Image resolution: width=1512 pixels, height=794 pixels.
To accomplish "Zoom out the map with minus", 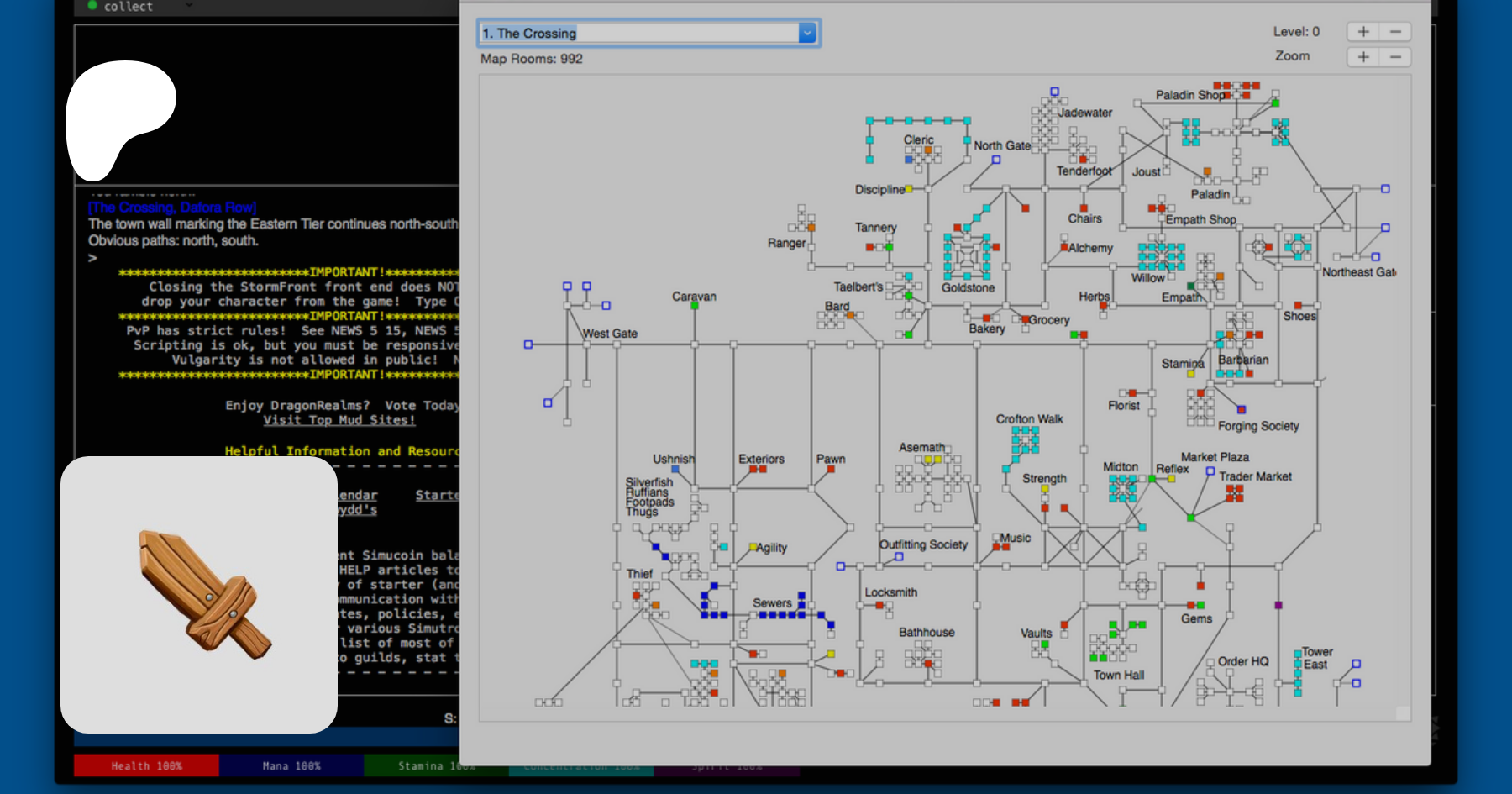I will pyautogui.click(x=1395, y=57).
